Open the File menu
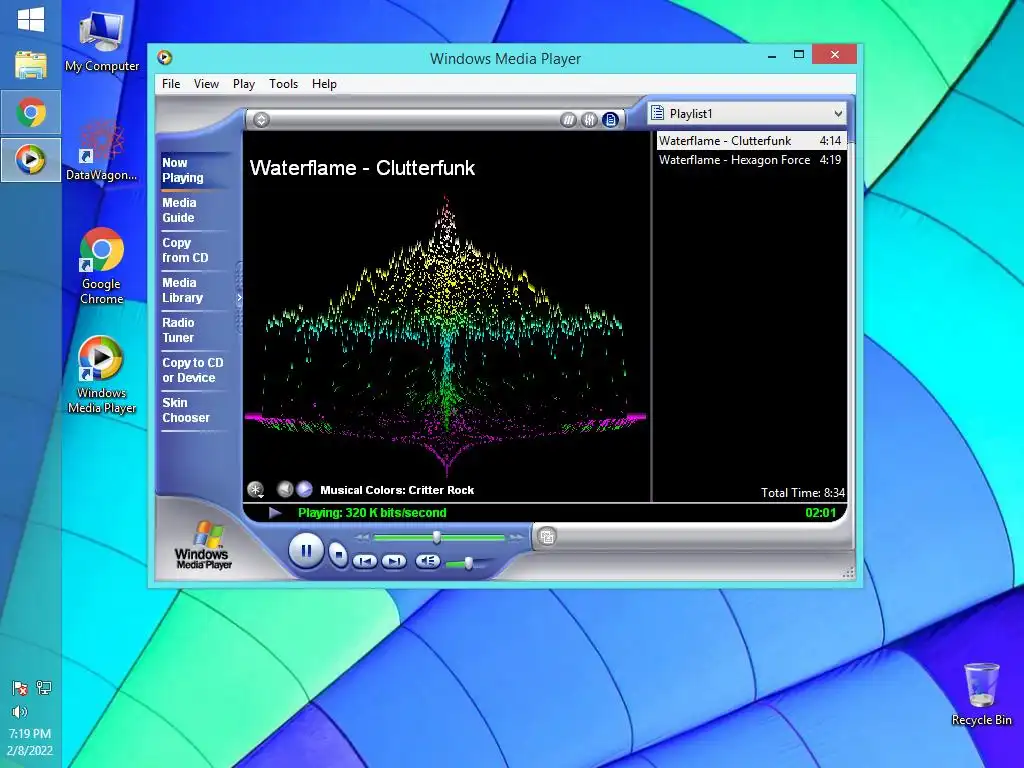This screenshot has width=1024, height=768. coord(171,84)
